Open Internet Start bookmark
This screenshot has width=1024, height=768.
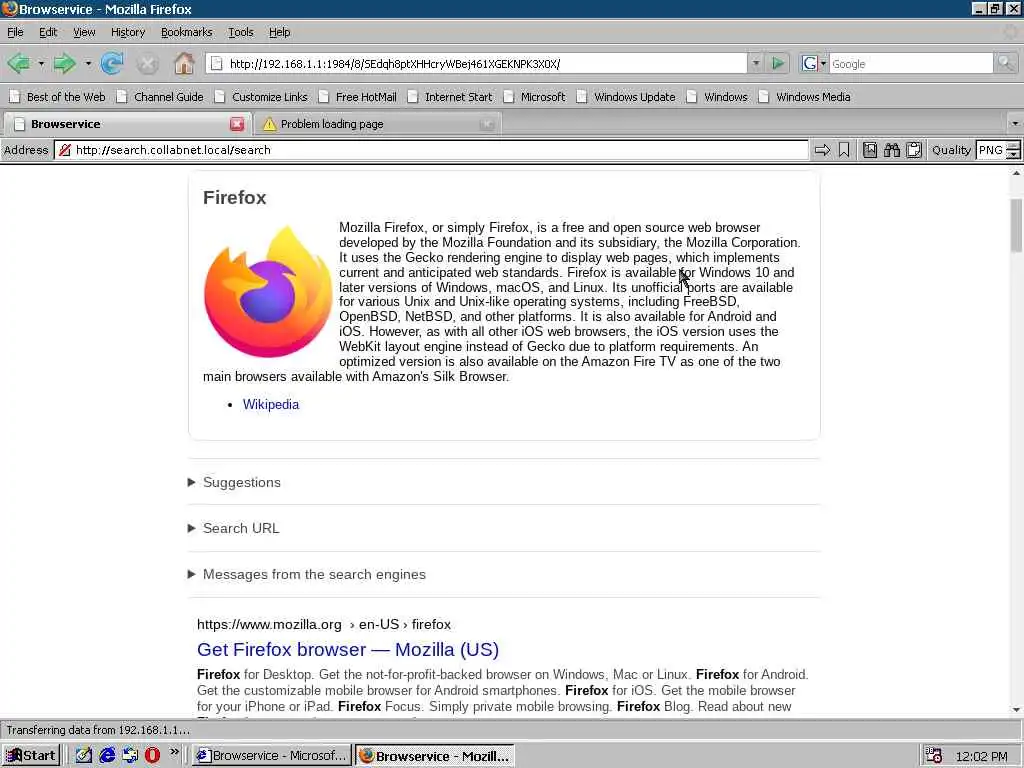click(x=450, y=97)
